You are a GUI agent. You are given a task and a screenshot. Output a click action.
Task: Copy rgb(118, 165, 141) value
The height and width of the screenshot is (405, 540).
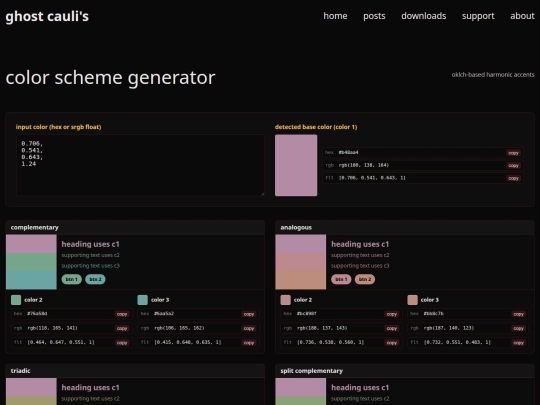tap(122, 328)
